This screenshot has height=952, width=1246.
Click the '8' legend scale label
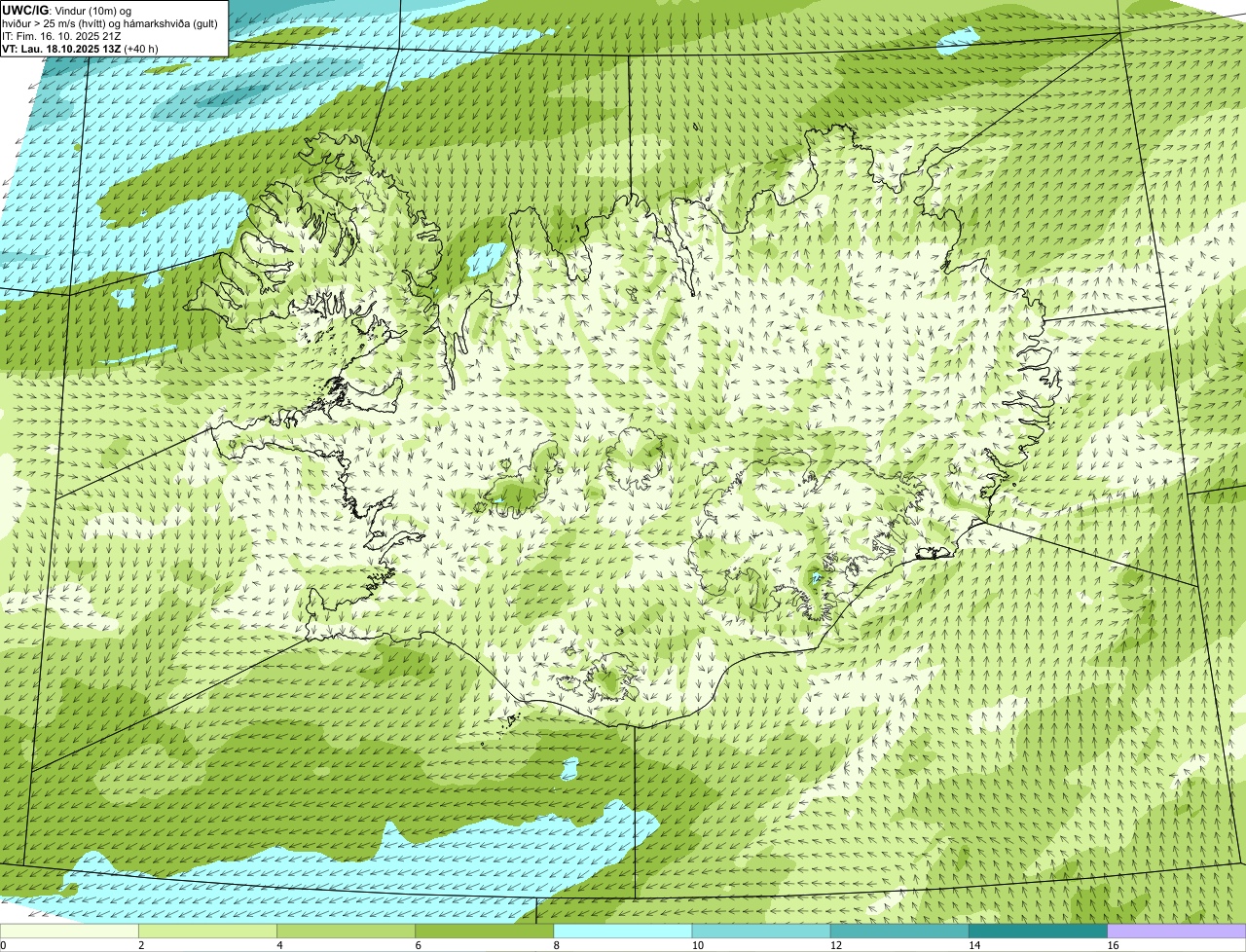point(556,945)
